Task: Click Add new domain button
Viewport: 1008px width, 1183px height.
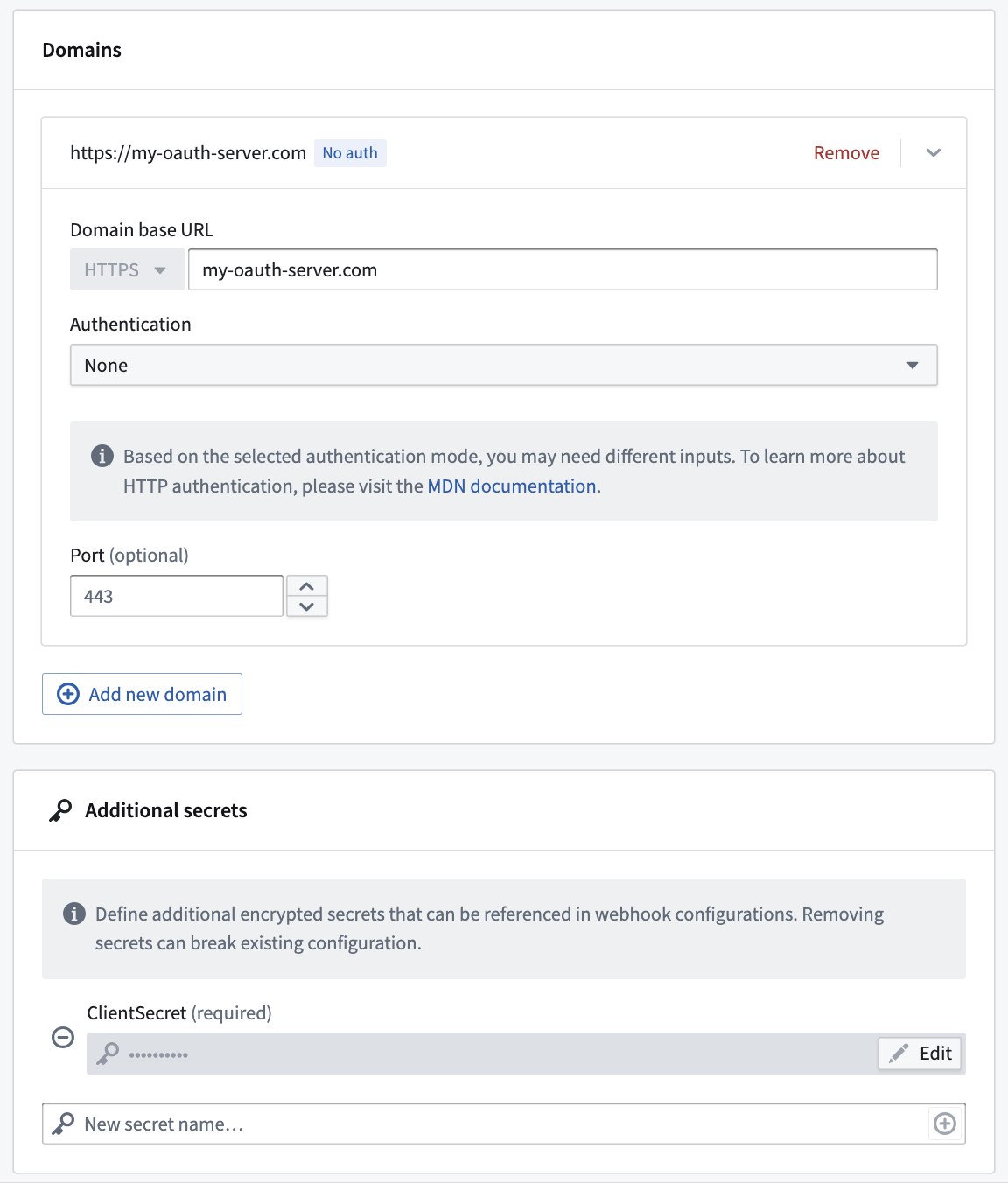Action: [x=142, y=694]
